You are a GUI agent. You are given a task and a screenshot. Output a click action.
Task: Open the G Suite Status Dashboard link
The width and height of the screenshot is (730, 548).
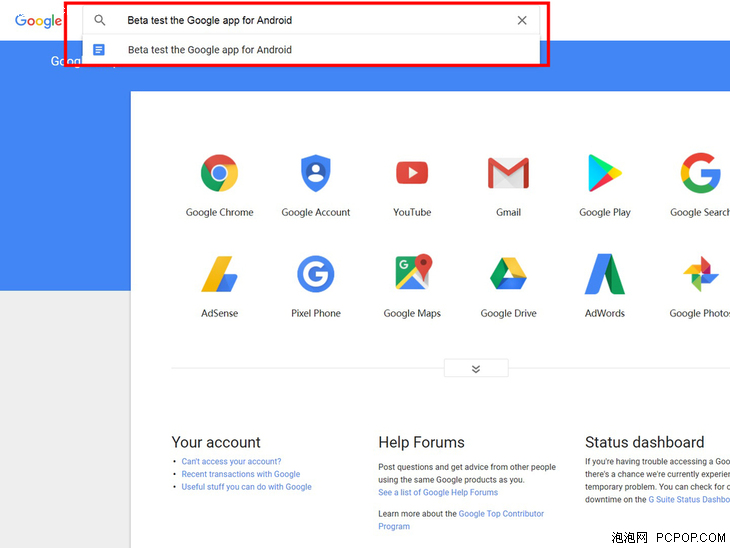click(689, 499)
